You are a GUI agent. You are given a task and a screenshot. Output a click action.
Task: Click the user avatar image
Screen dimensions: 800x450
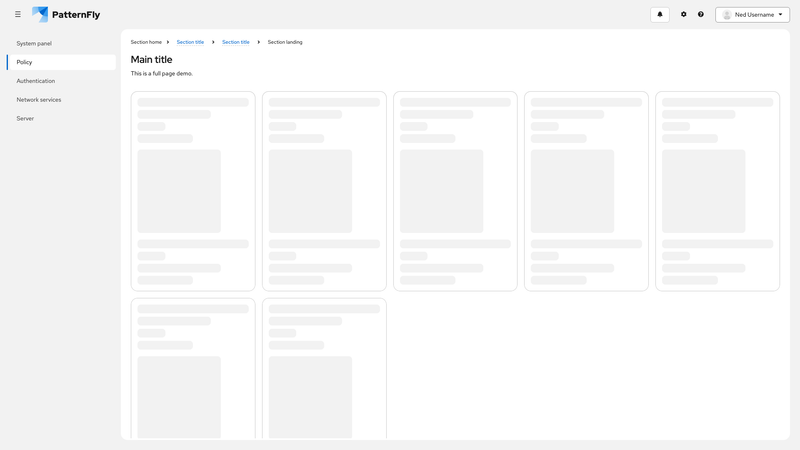pyautogui.click(x=727, y=15)
